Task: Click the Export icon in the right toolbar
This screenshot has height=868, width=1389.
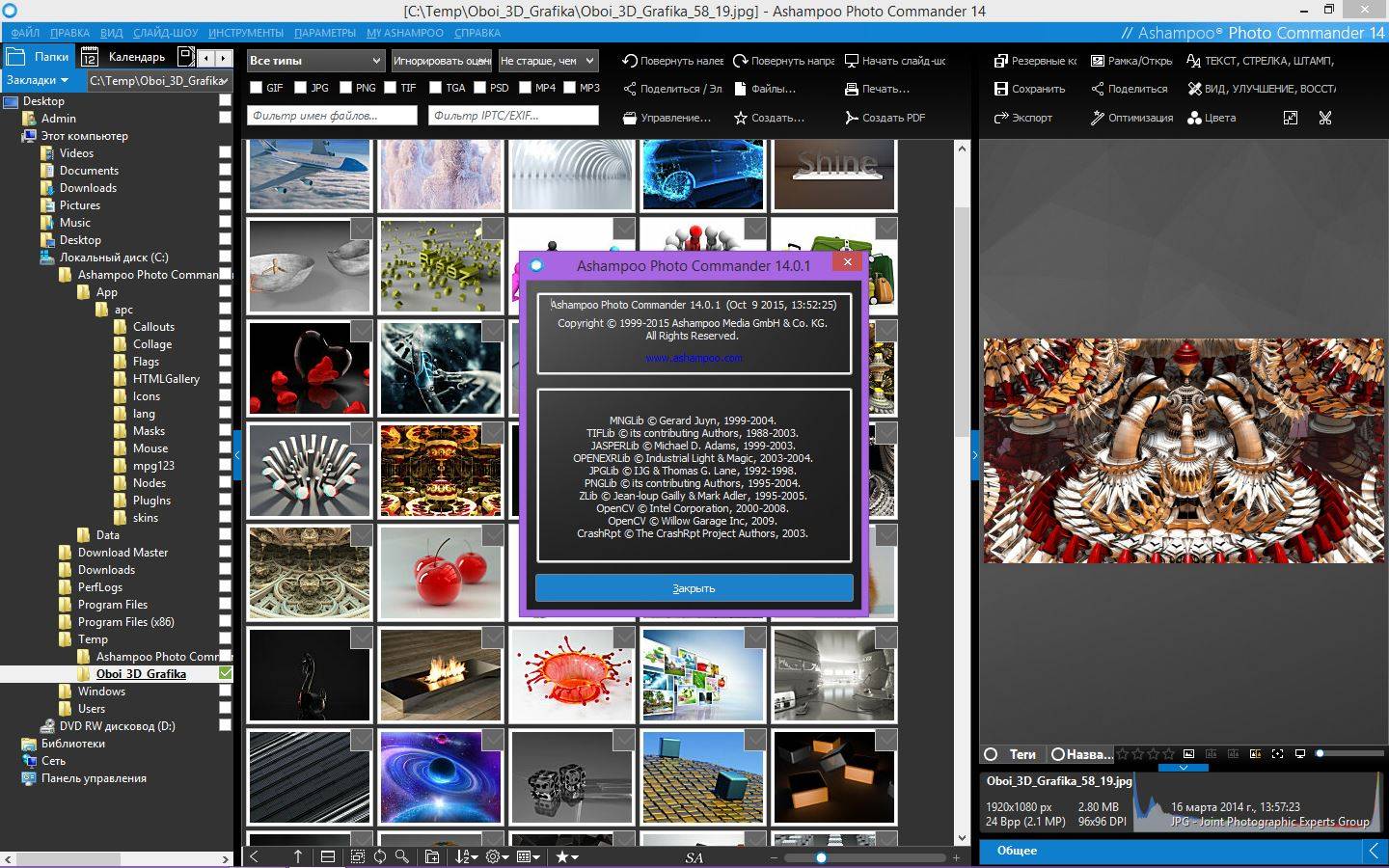Action: (x=1000, y=118)
